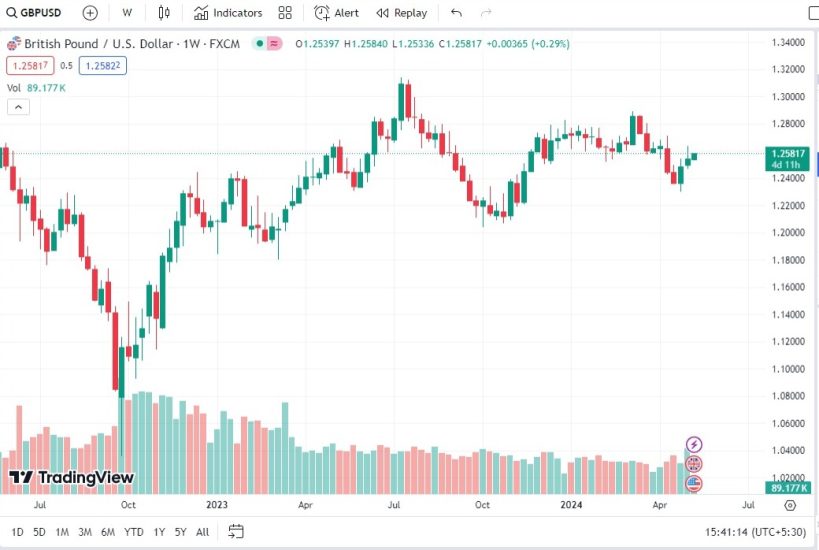Open the Indicators dialog

[228, 13]
